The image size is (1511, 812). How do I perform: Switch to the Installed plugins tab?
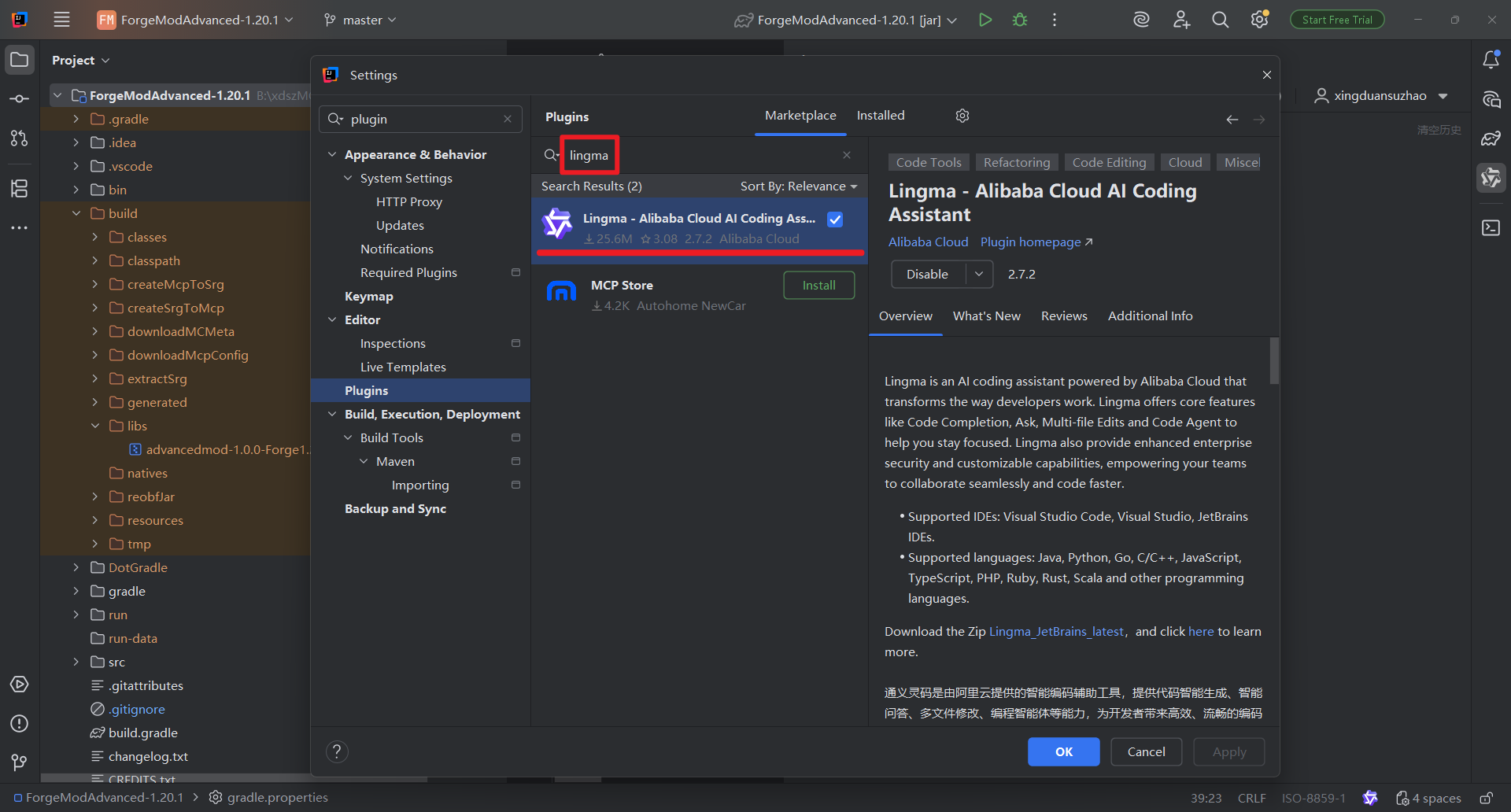click(x=880, y=116)
